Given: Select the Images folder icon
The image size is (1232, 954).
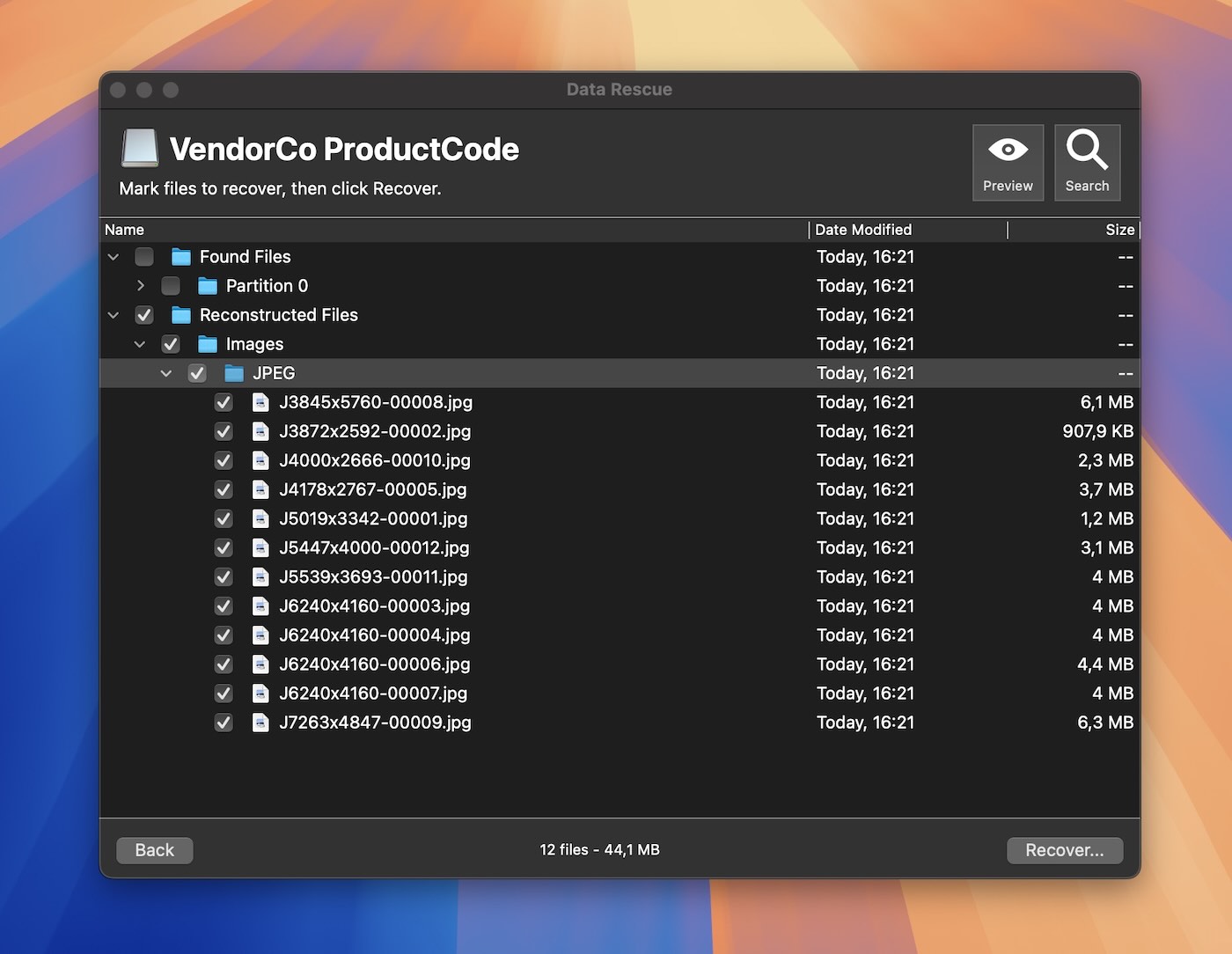Looking at the screenshot, I should 208,344.
